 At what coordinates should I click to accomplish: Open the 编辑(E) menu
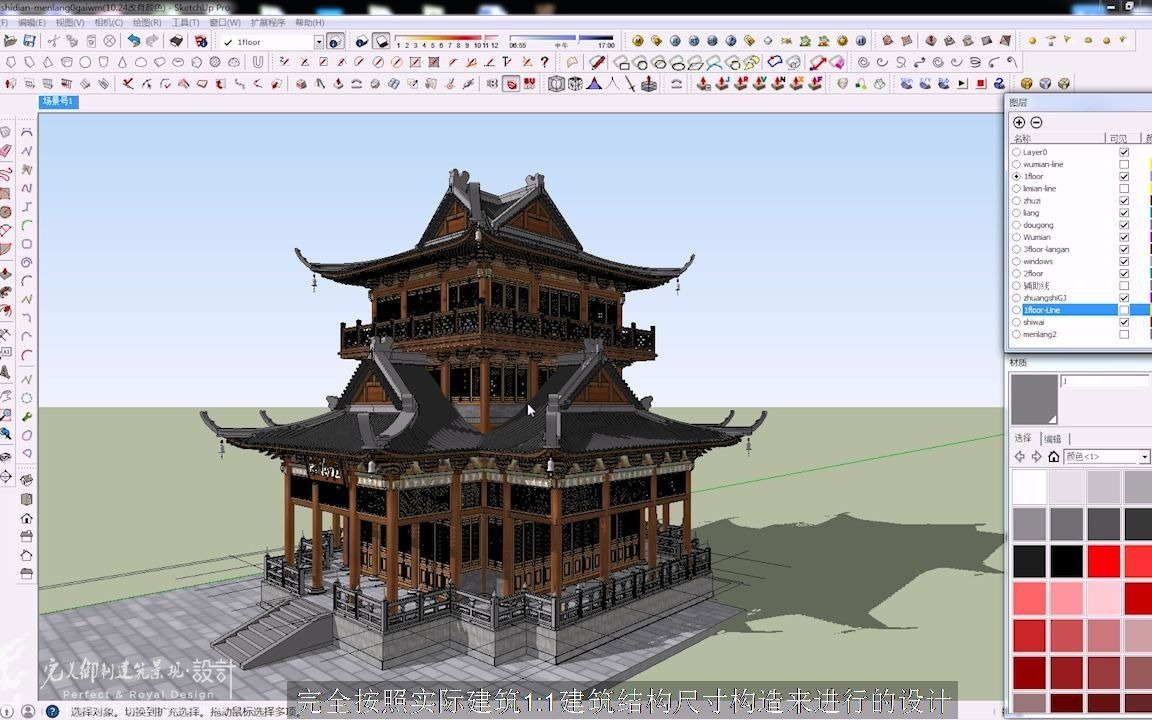pyautogui.click(x=32, y=23)
